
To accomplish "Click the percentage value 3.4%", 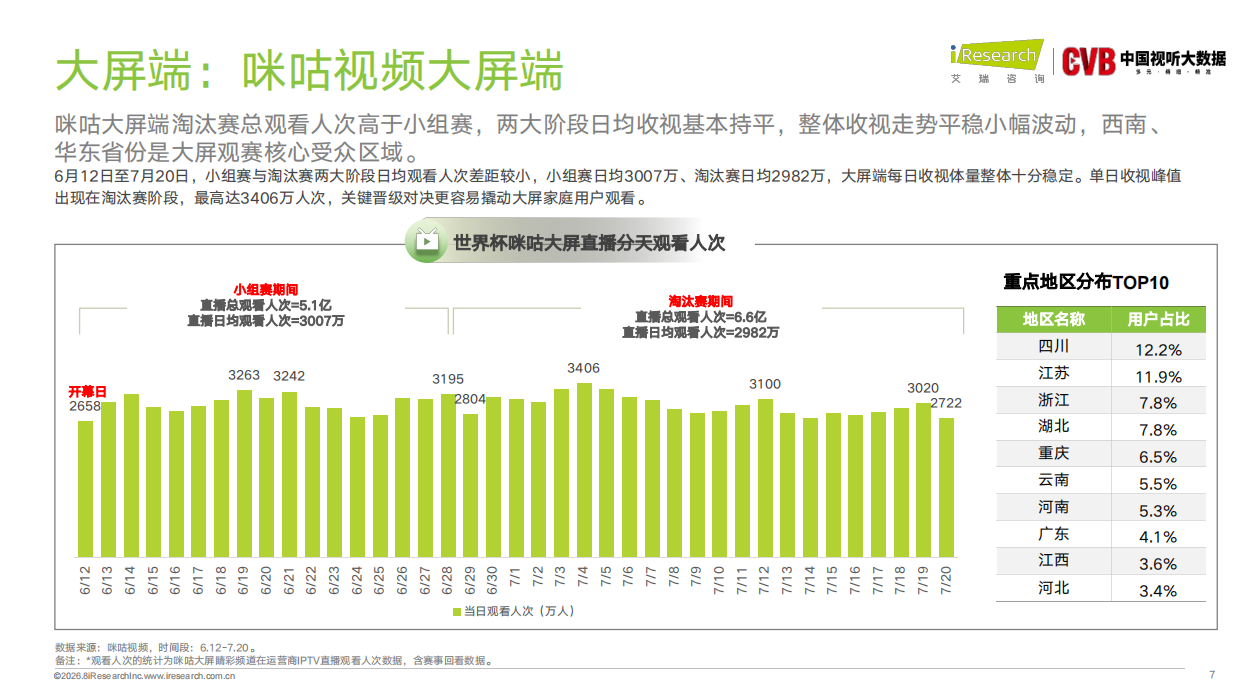I will [x=1158, y=591].
